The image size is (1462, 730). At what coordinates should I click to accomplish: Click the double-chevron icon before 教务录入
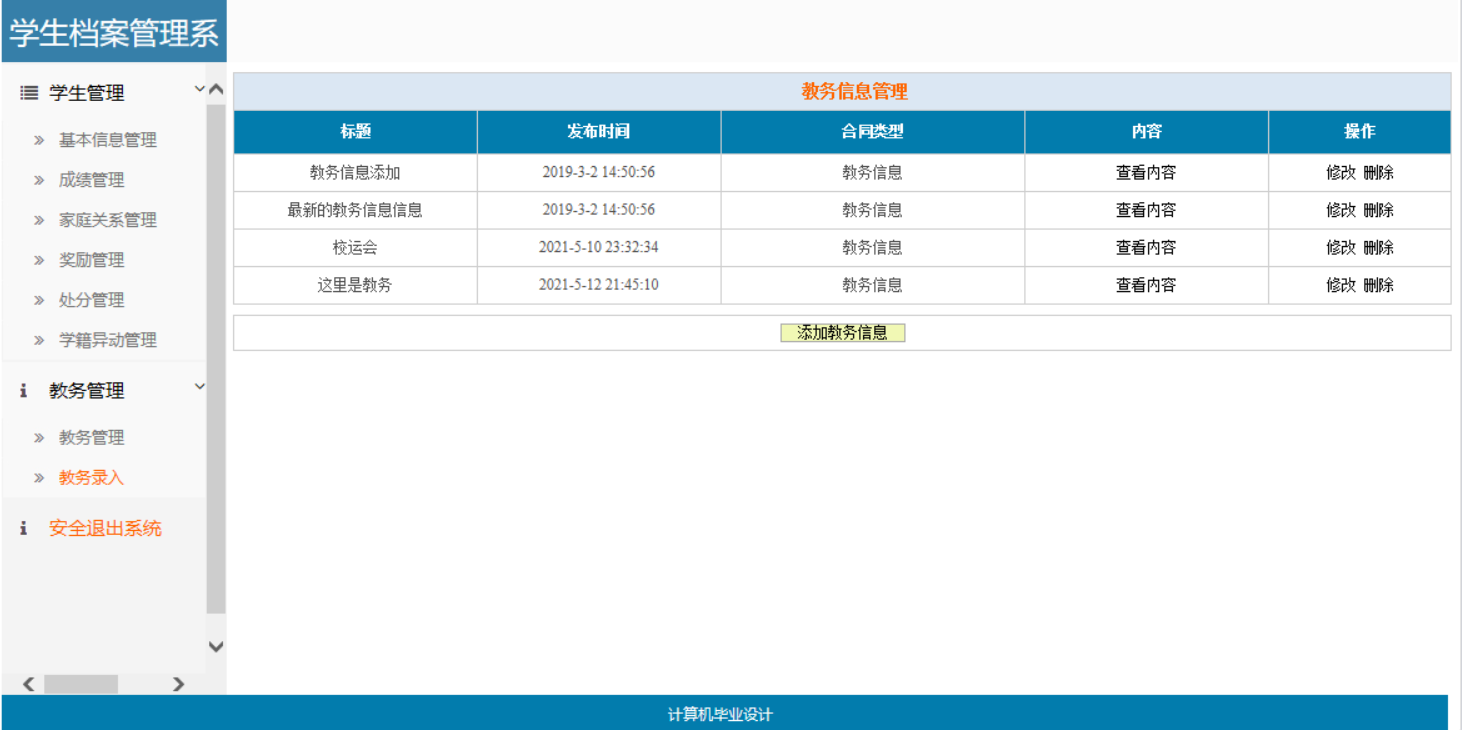pyautogui.click(x=39, y=478)
